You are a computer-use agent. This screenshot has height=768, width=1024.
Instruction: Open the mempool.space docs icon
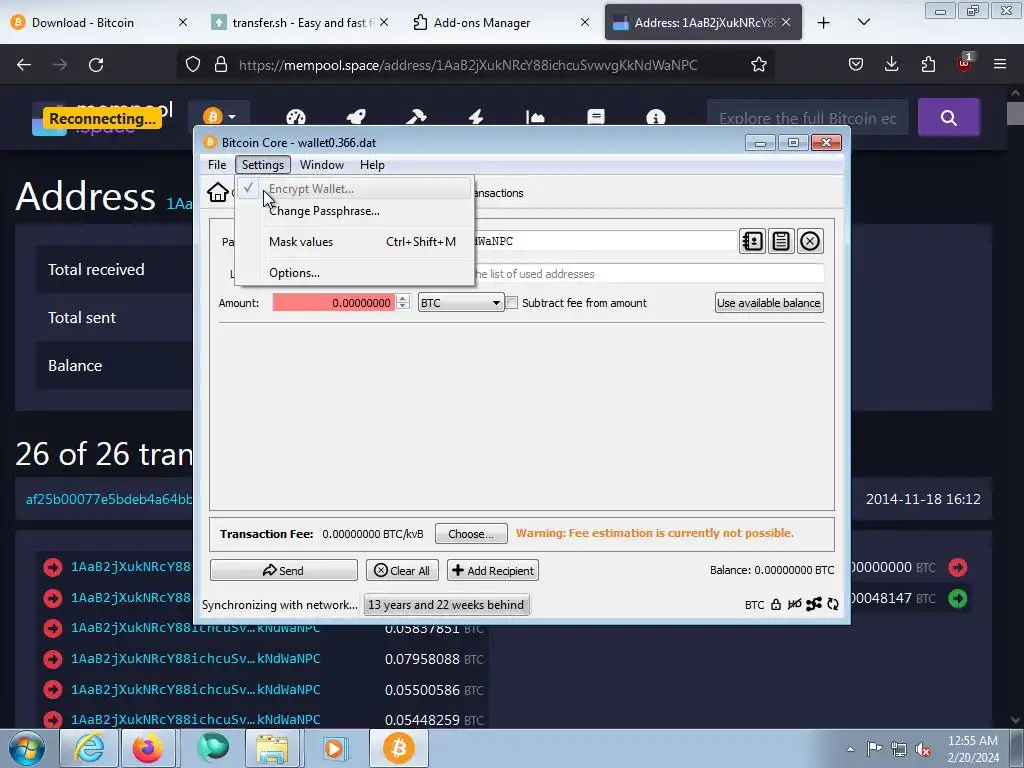[x=596, y=118]
